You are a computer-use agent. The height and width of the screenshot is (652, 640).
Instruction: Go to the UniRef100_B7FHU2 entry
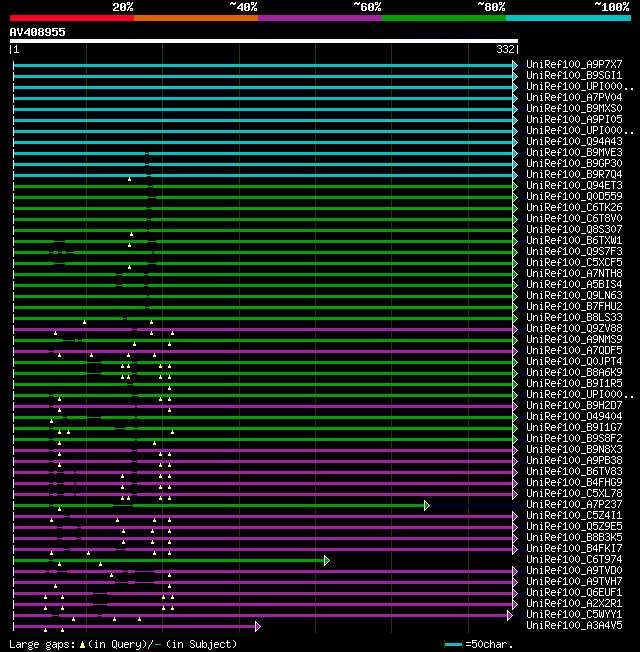click(574, 306)
